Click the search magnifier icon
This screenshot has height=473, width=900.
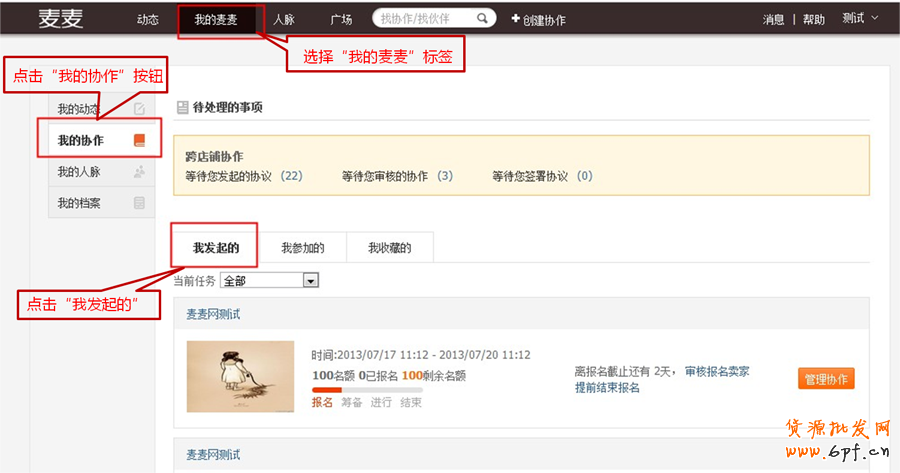483,18
